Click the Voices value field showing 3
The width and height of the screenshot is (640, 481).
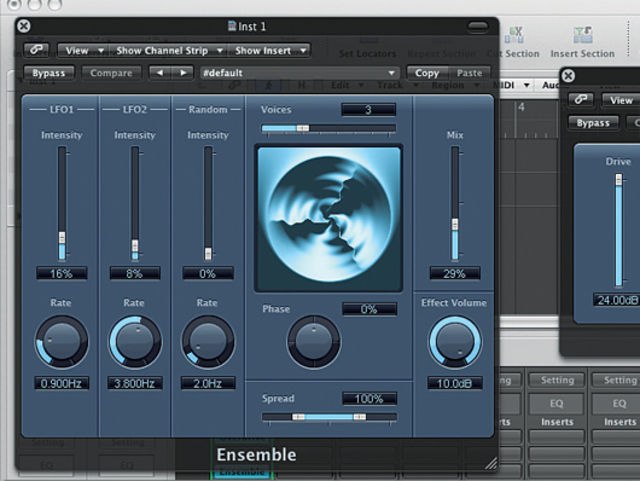click(x=369, y=110)
